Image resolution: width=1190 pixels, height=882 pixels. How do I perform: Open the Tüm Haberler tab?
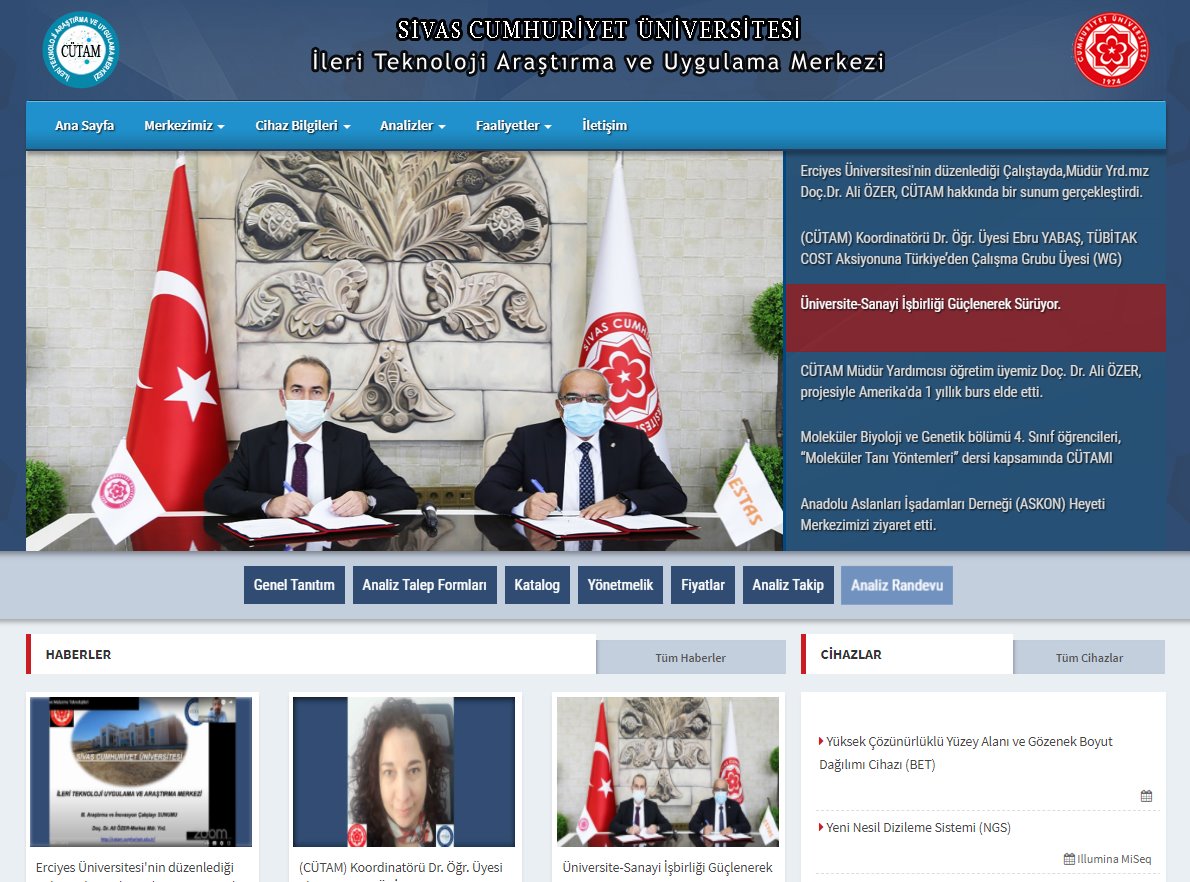[691, 657]
